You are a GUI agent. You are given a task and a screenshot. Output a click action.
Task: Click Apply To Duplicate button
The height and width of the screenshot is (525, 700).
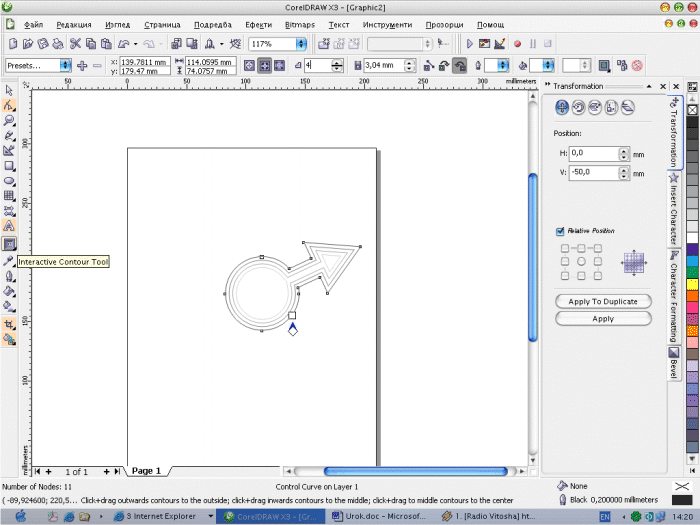[x=603, y=301]
